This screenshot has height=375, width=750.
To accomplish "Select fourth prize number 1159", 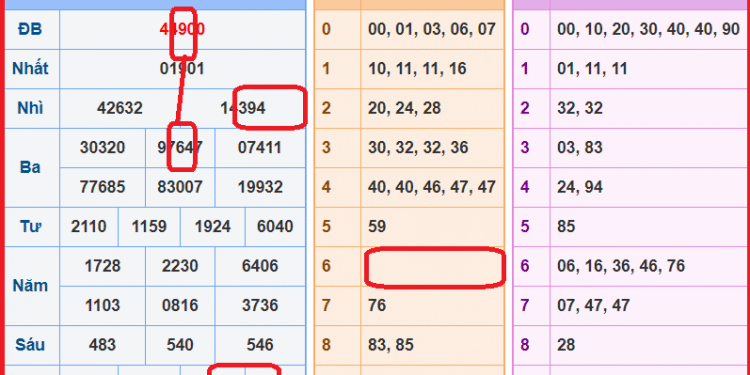I will pos(149,226).
